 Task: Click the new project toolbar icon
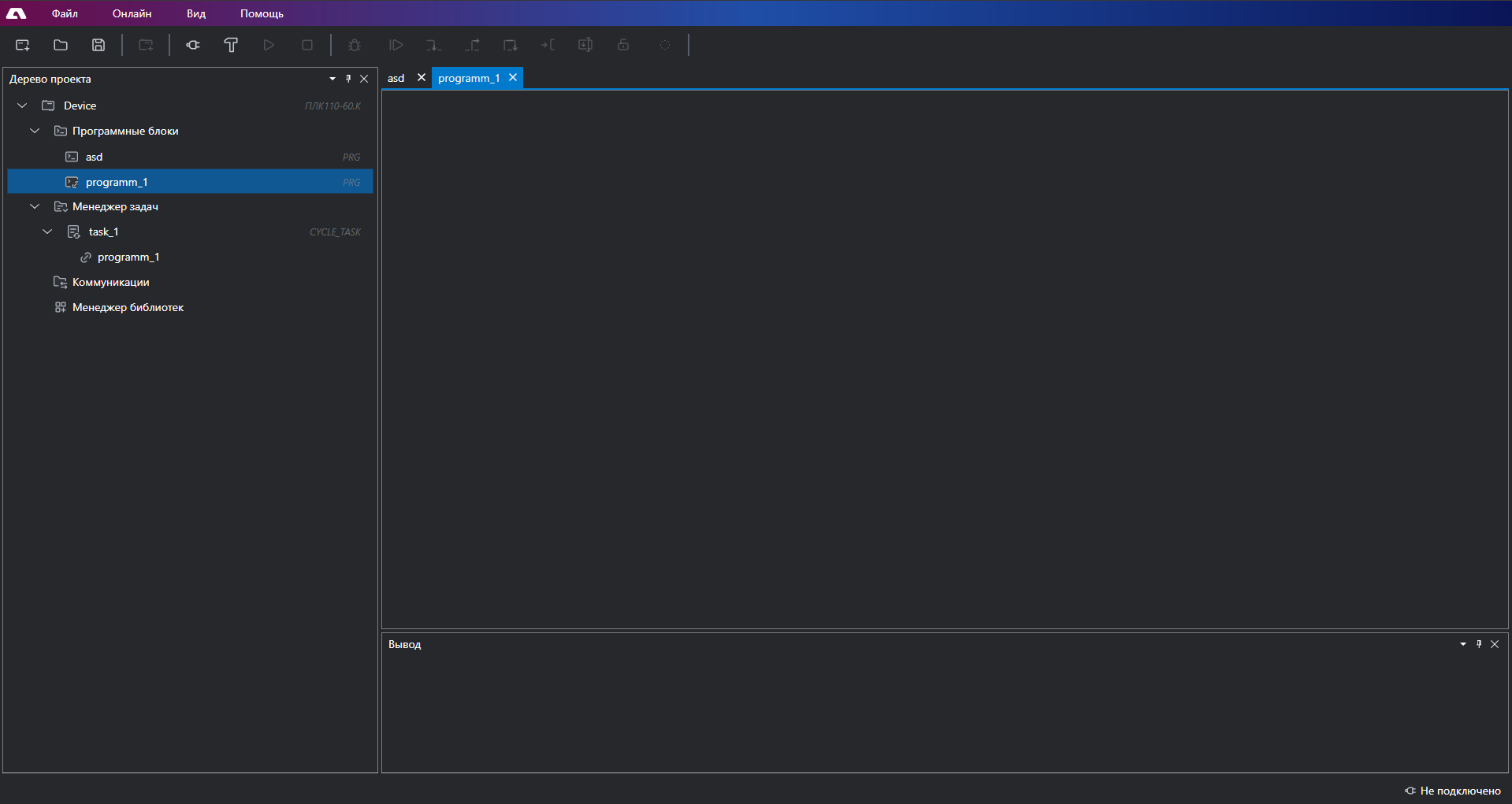pos(23,45)
